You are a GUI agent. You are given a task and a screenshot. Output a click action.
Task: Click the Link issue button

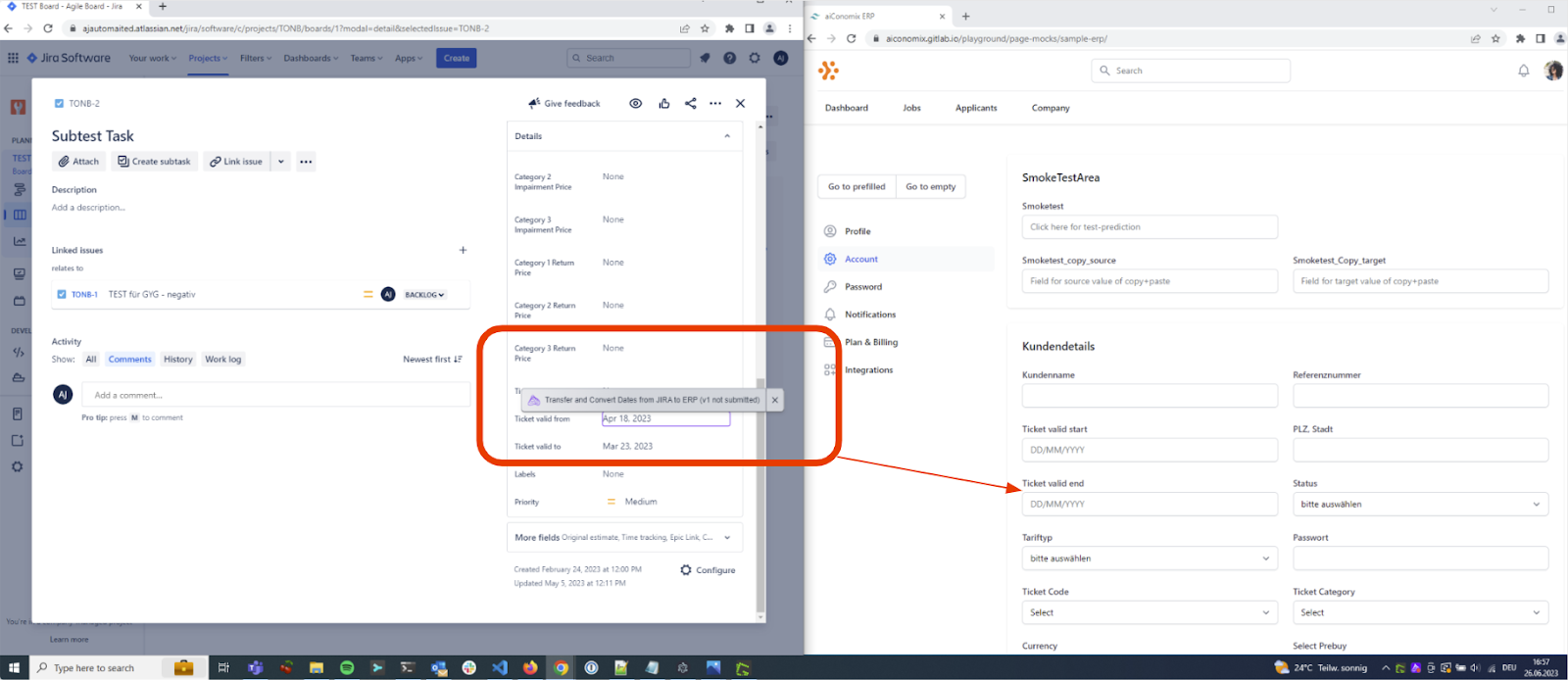236,162
